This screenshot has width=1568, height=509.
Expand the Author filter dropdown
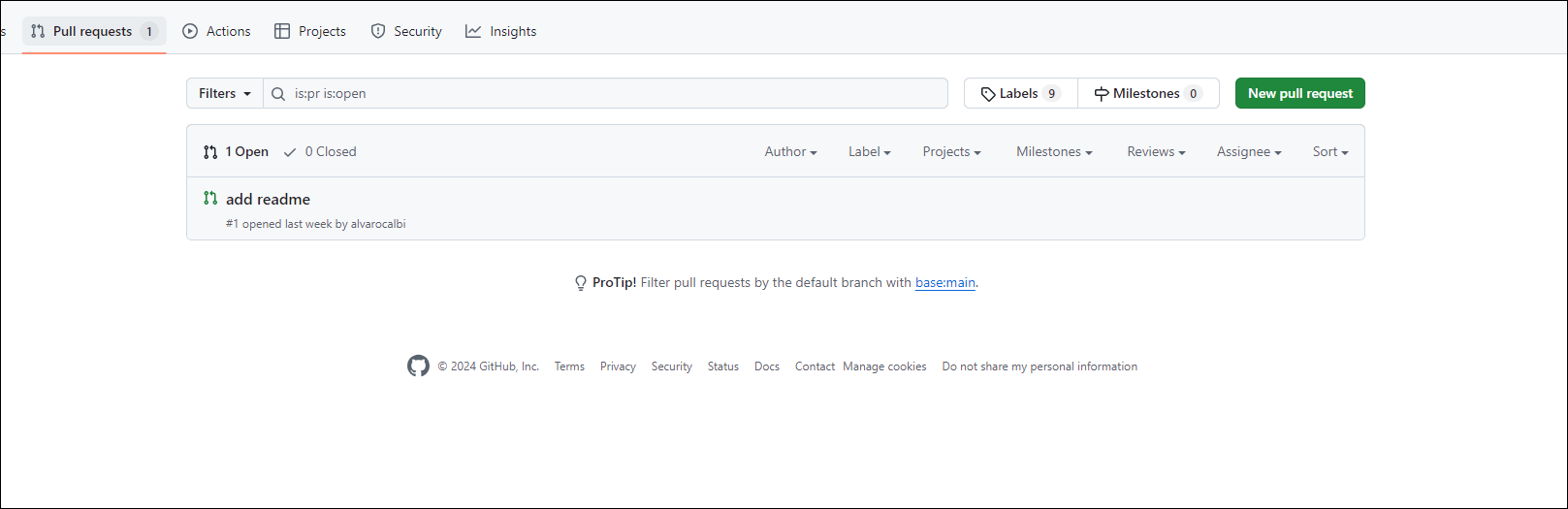point(790,151)
